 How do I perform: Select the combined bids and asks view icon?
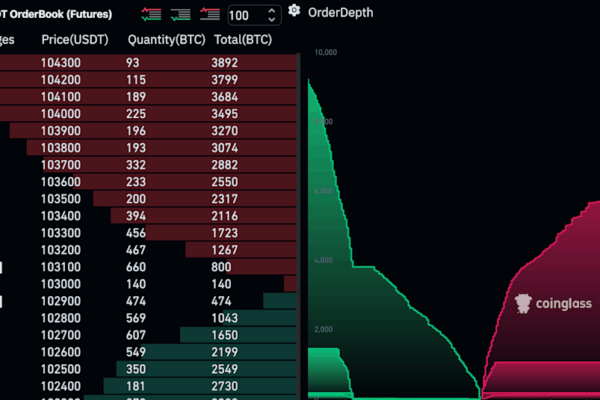(x=151, y=15)
